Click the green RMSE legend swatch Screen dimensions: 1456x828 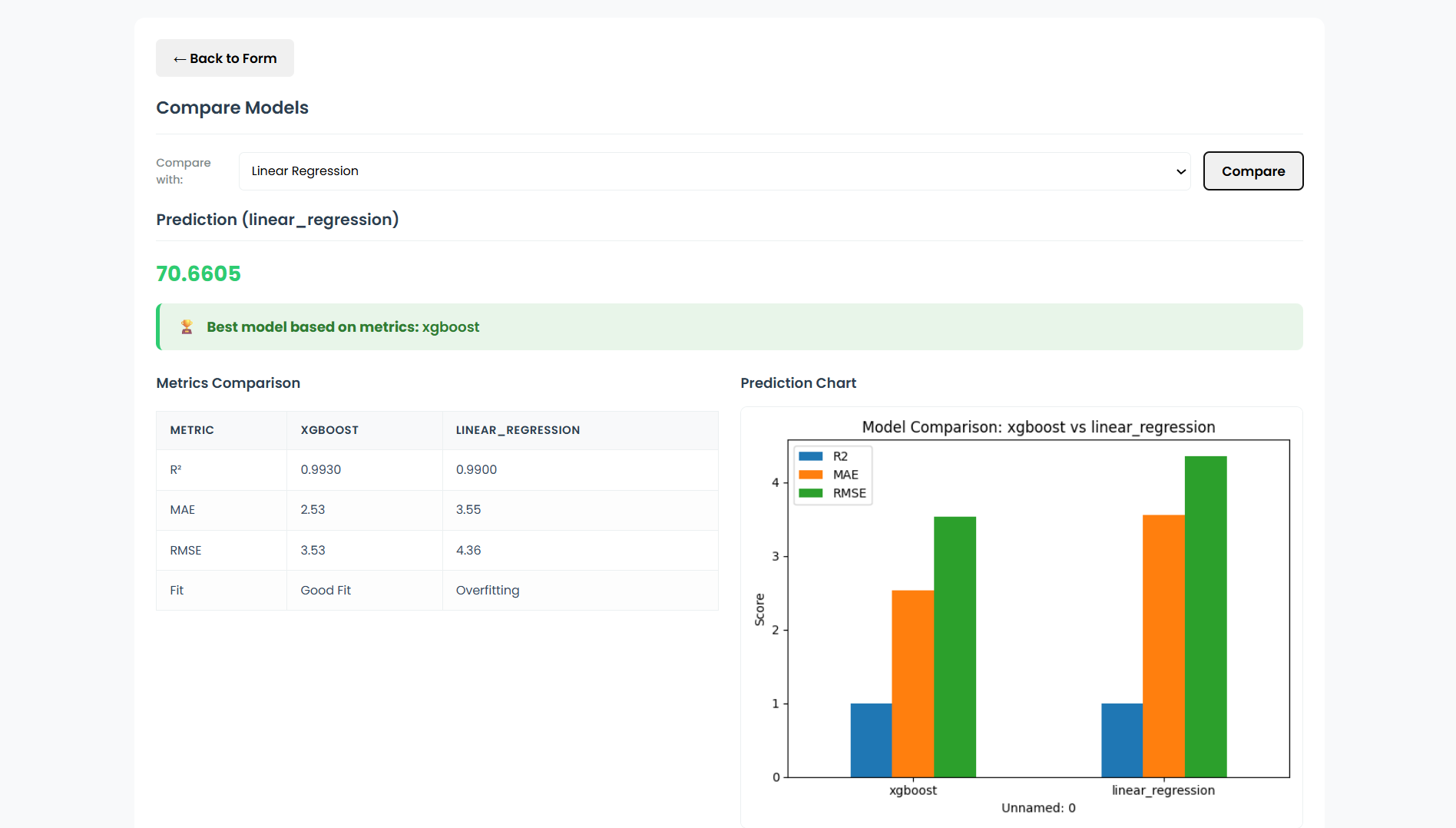coord(810,493)
